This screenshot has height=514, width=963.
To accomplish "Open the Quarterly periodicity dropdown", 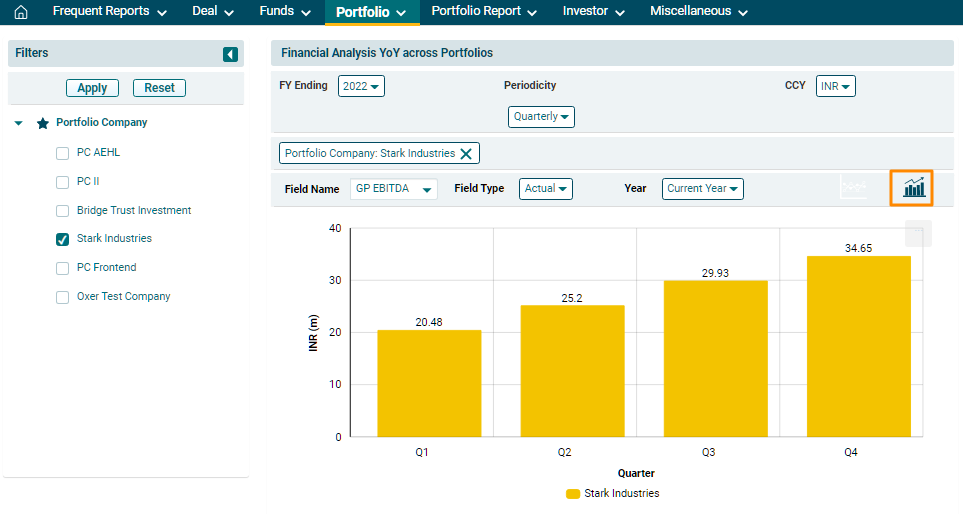I will pos(541,117).
